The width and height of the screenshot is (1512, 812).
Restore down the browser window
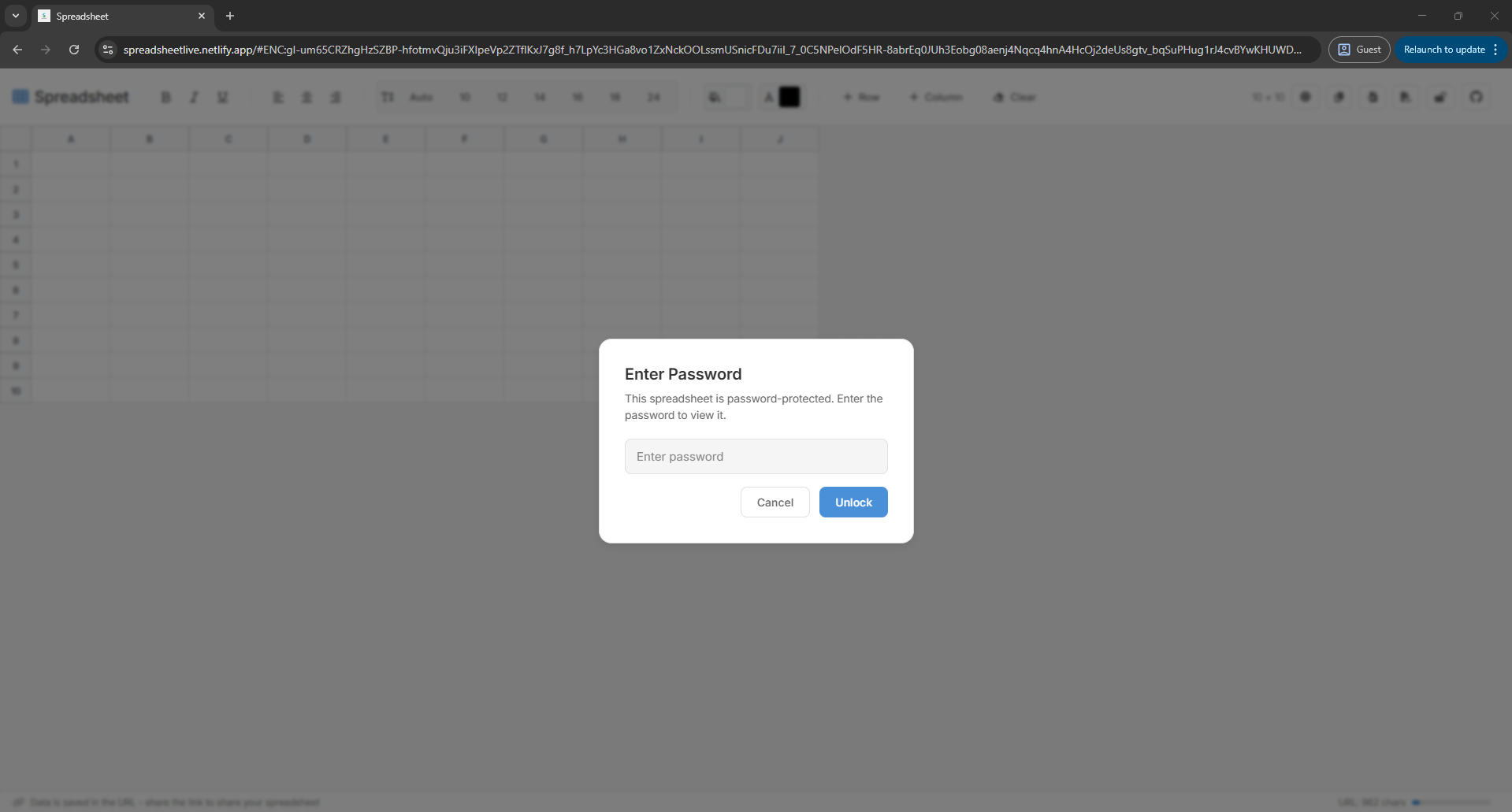point(1458,16)
